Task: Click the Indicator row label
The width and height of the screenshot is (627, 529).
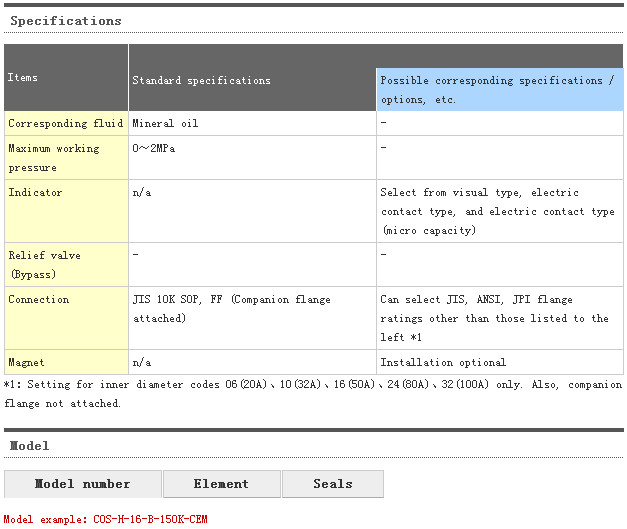Action: pyautogui.click(x=35, y=192)
